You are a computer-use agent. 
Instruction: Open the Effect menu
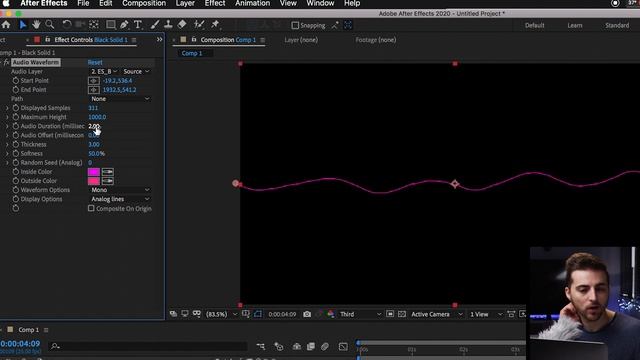tap(215, 3)
